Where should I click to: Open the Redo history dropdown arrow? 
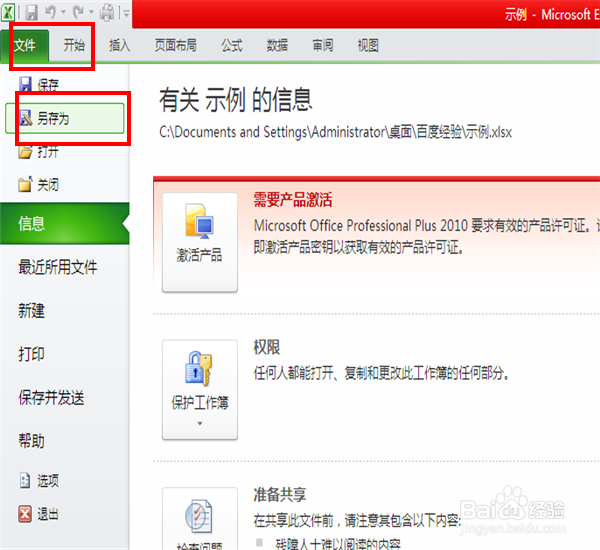(x=91, y=12)
